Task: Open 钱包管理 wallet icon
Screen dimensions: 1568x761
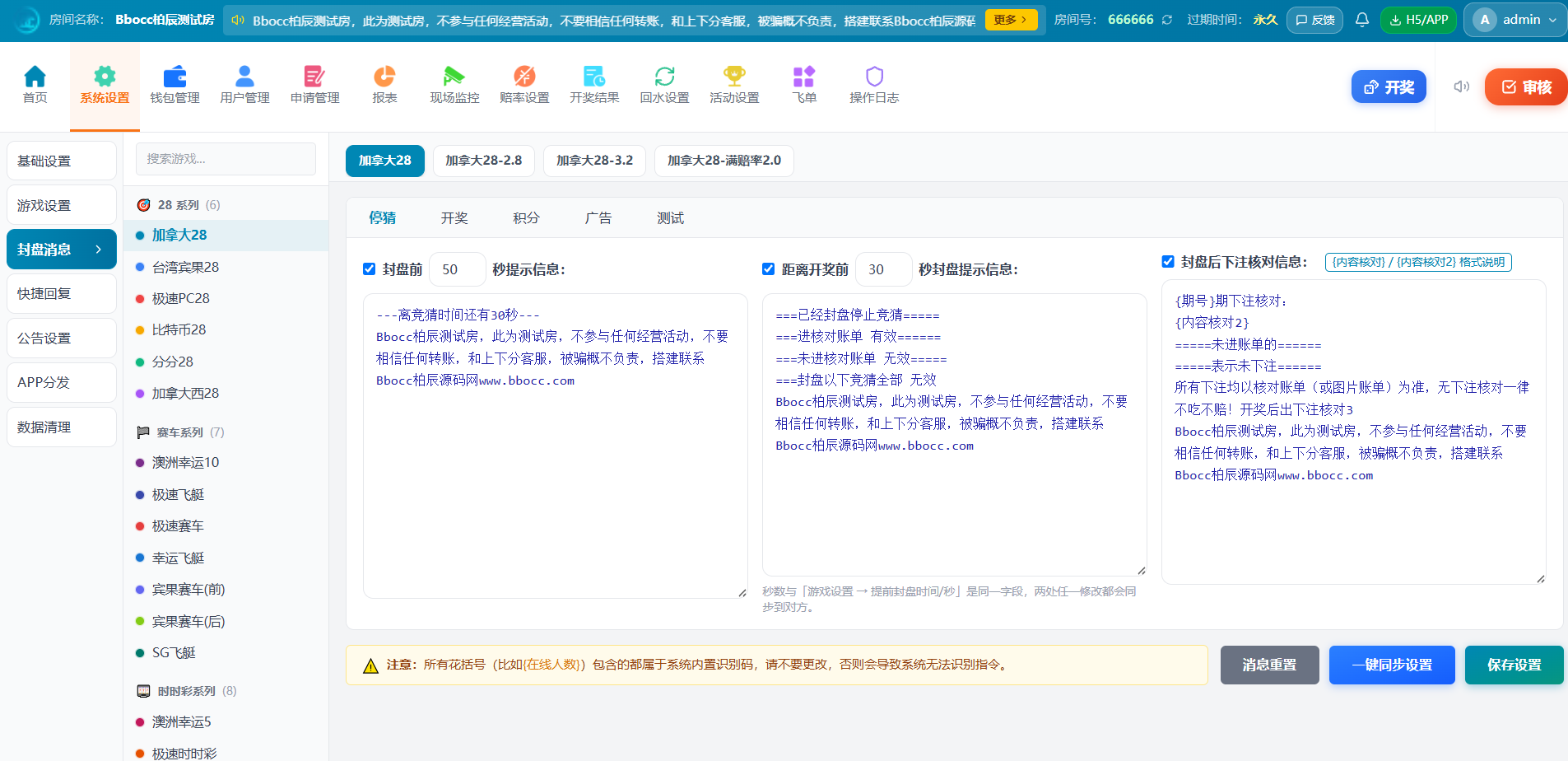Action: (174, 77)
